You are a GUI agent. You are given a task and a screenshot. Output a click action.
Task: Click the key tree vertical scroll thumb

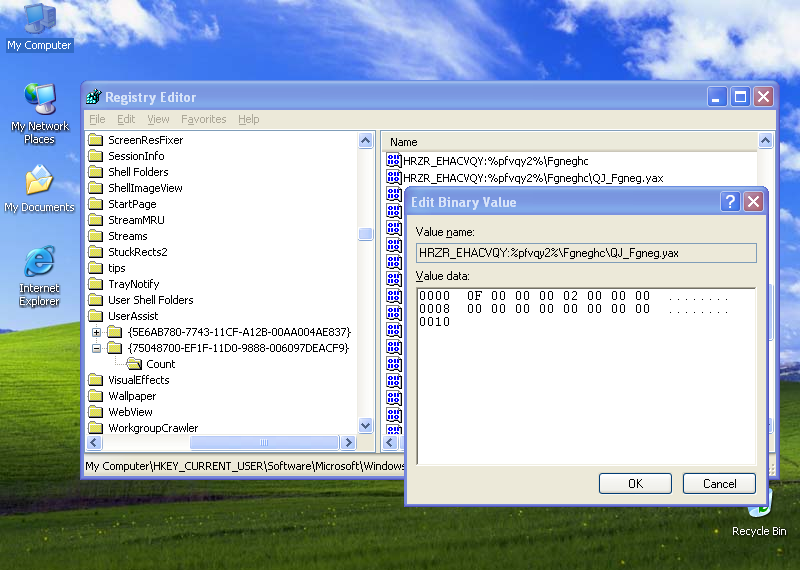pos(365,234)
